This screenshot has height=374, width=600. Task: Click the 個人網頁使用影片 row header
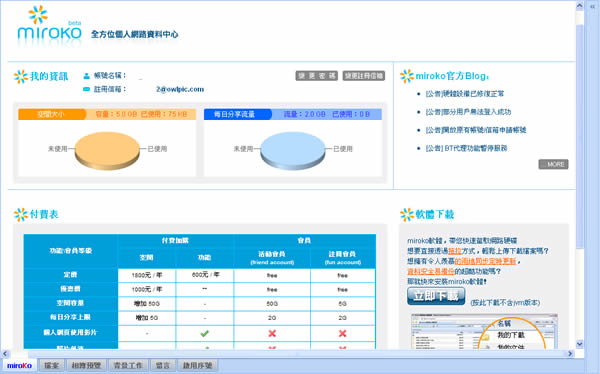click(70, 332)
